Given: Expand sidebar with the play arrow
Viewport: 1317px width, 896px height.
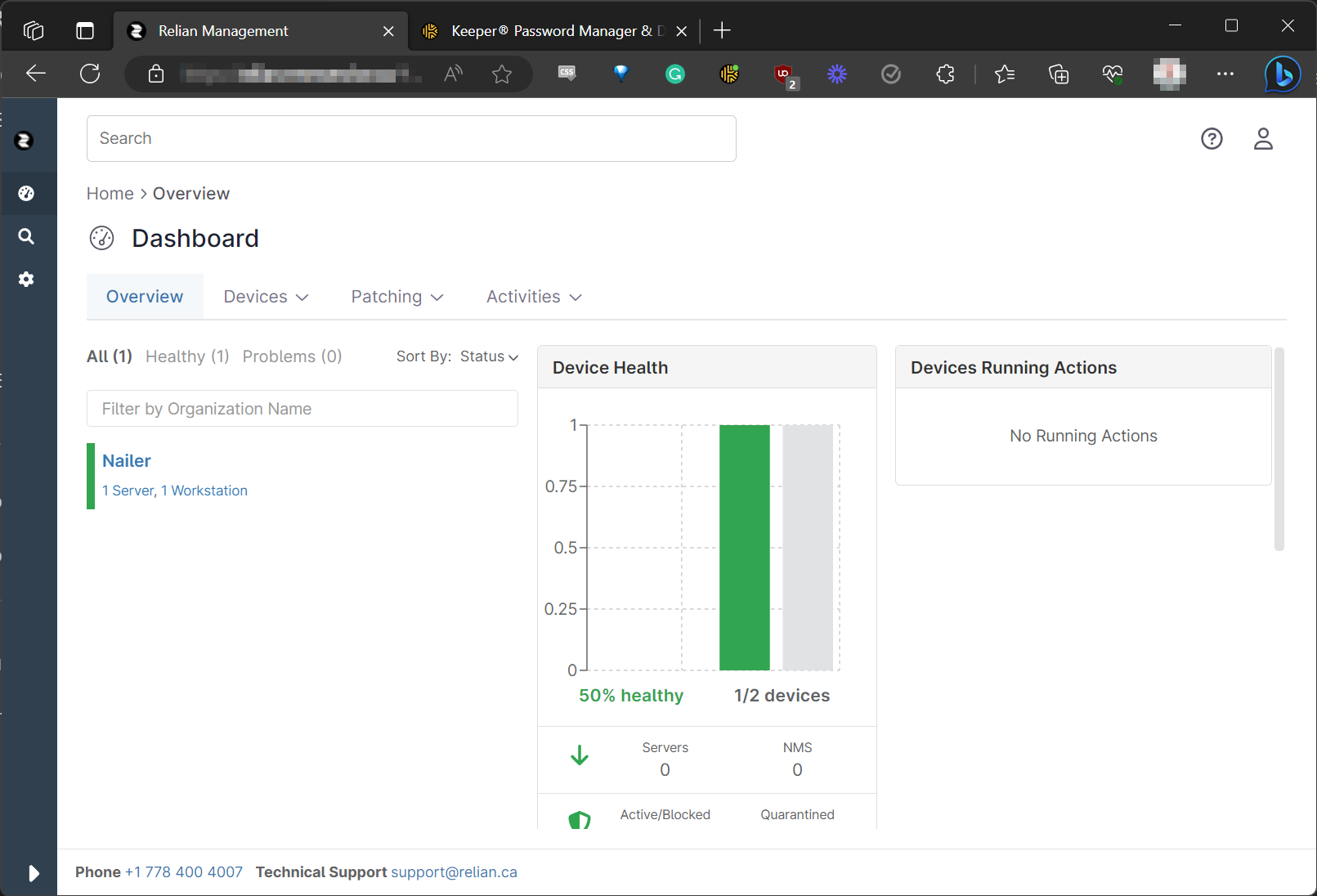Looking at the screenshot, I should coord(34,873).
